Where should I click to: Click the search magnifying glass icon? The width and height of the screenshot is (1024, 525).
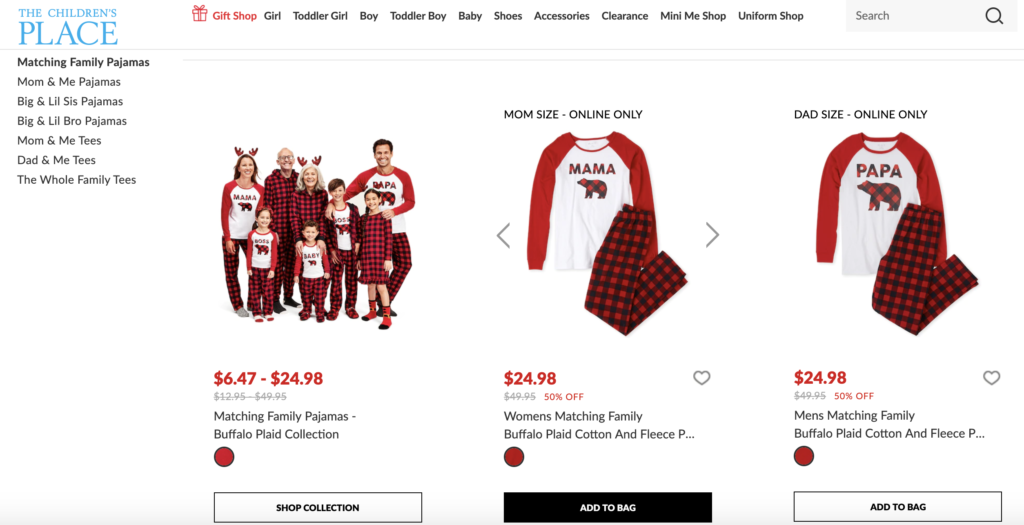tap(993, 16)
